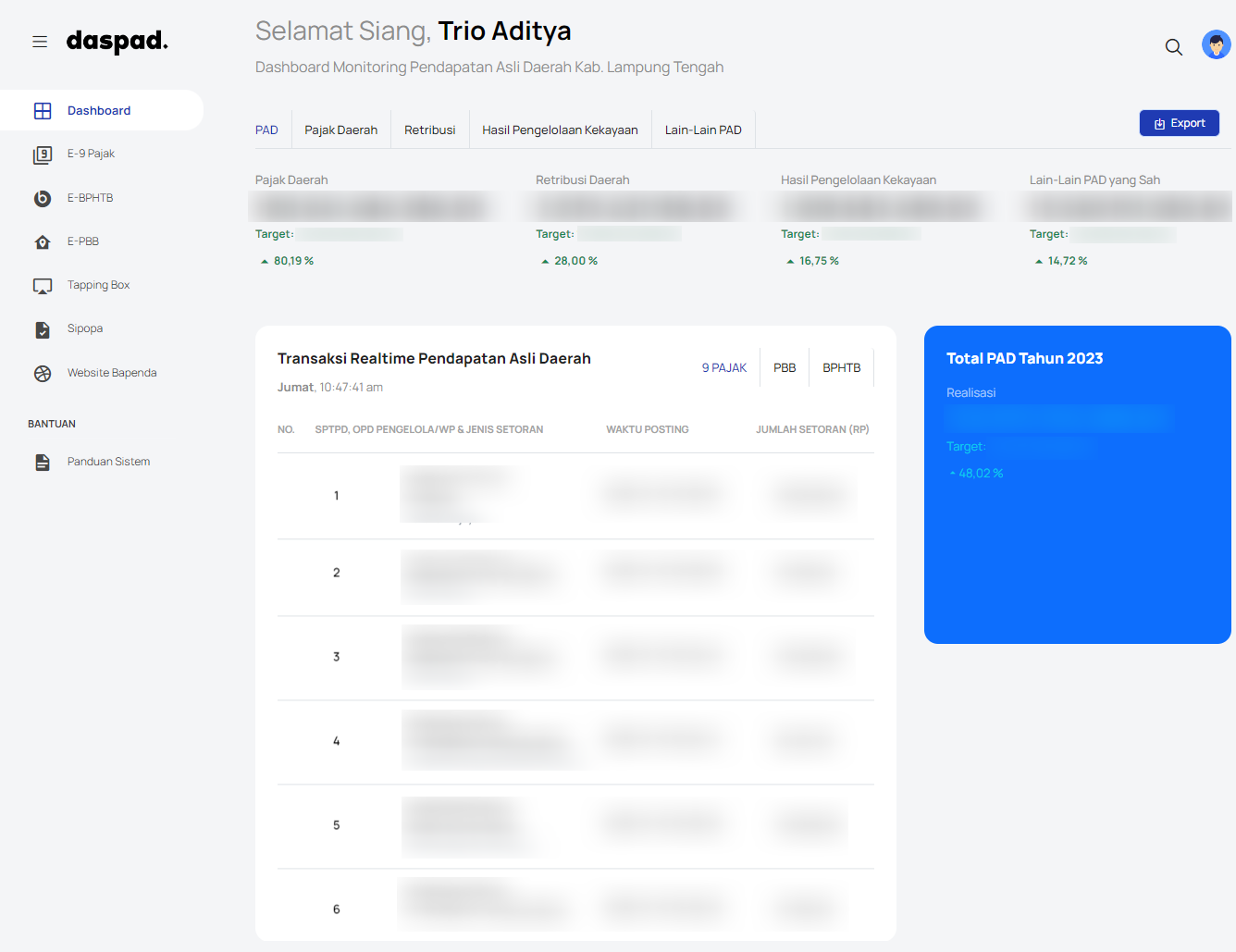Viewport: 1236px width, 952px height.
Task: Click the search magnifier icon
Action: 1173,47
